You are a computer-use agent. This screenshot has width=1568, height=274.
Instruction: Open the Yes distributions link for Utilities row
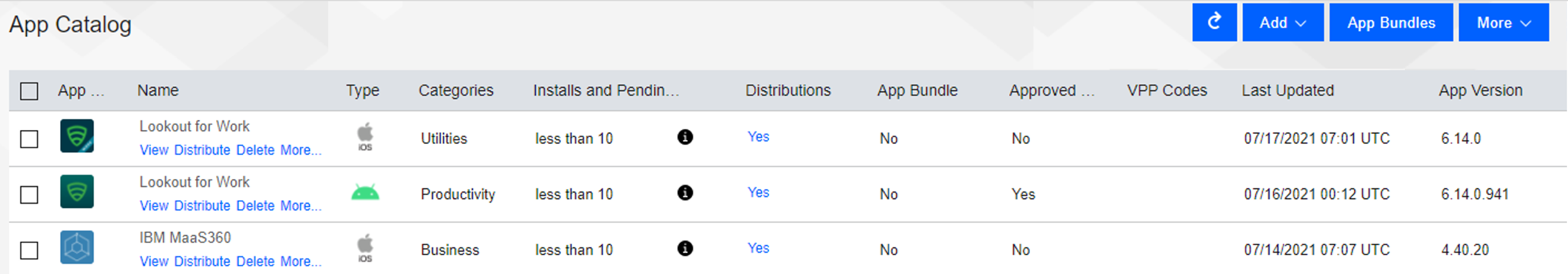(758, 137)
